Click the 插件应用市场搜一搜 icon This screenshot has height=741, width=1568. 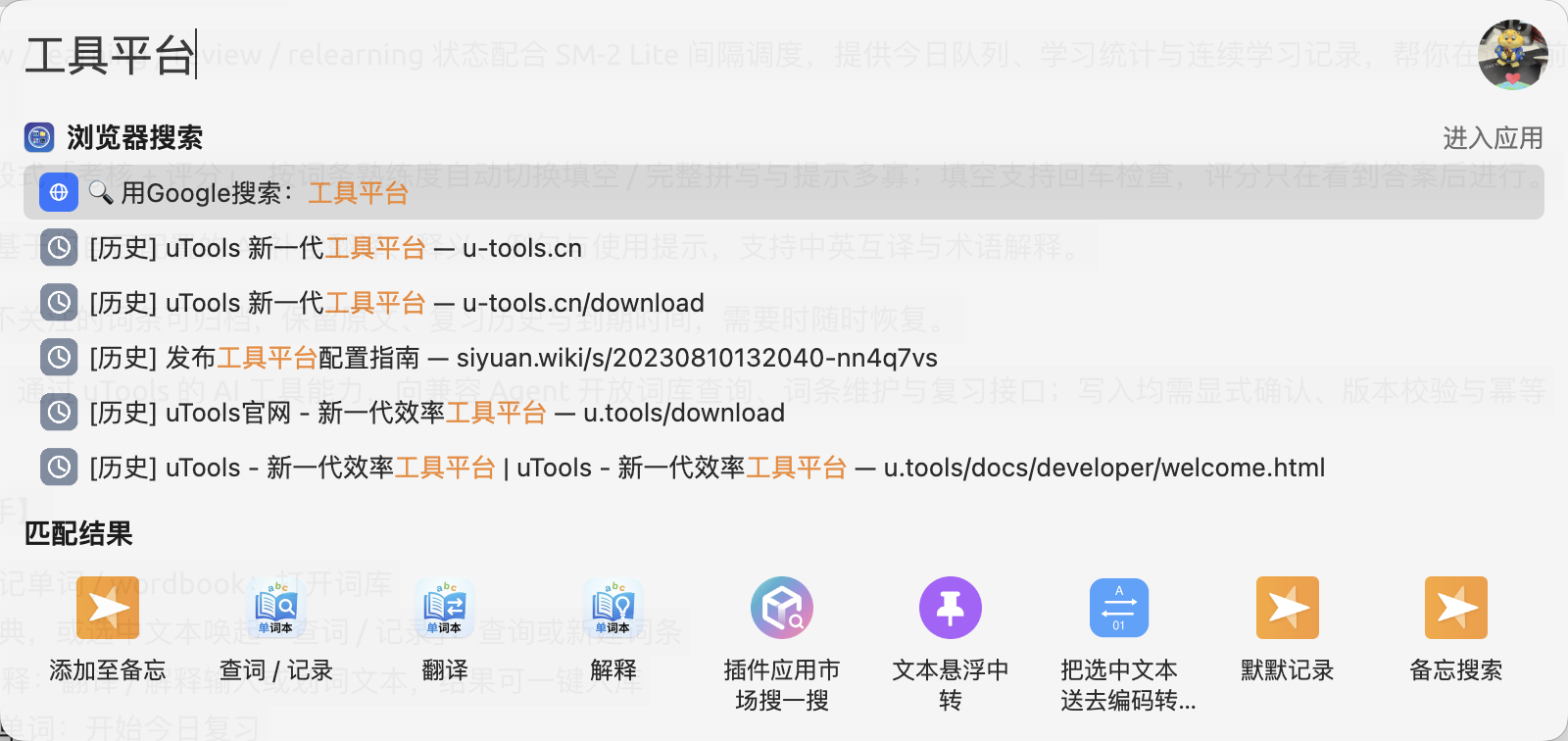click(x=782, y=608)
